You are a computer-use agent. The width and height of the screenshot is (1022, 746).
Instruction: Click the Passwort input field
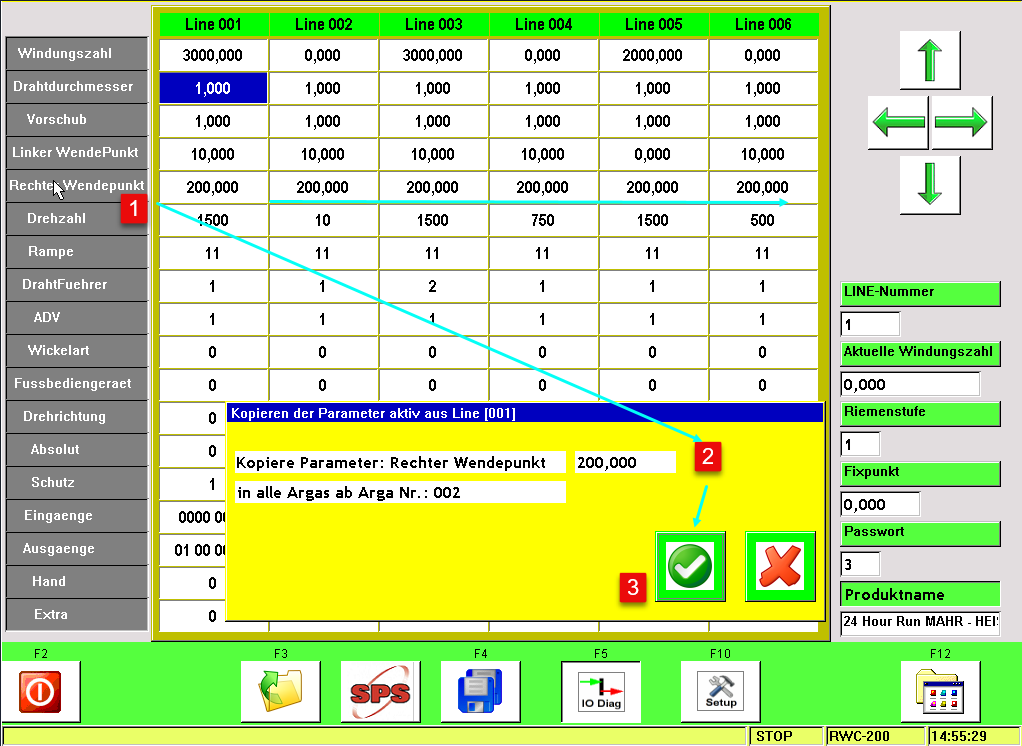(860, 564)
